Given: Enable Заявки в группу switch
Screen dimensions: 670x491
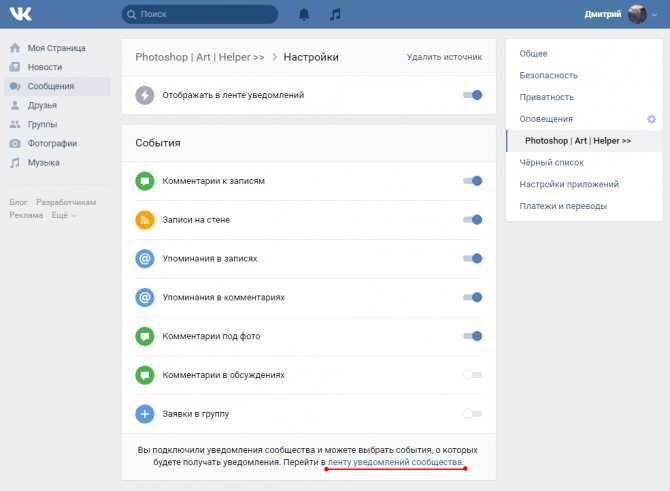Looking at the screenshot, I should point(473,414).
